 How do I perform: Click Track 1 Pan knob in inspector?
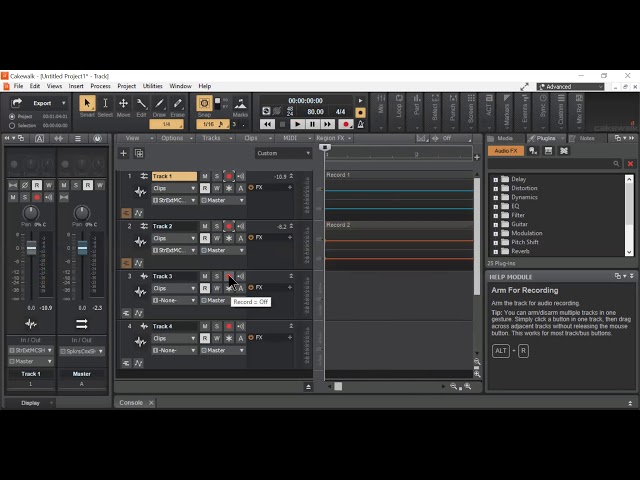[x=31, y=213]
